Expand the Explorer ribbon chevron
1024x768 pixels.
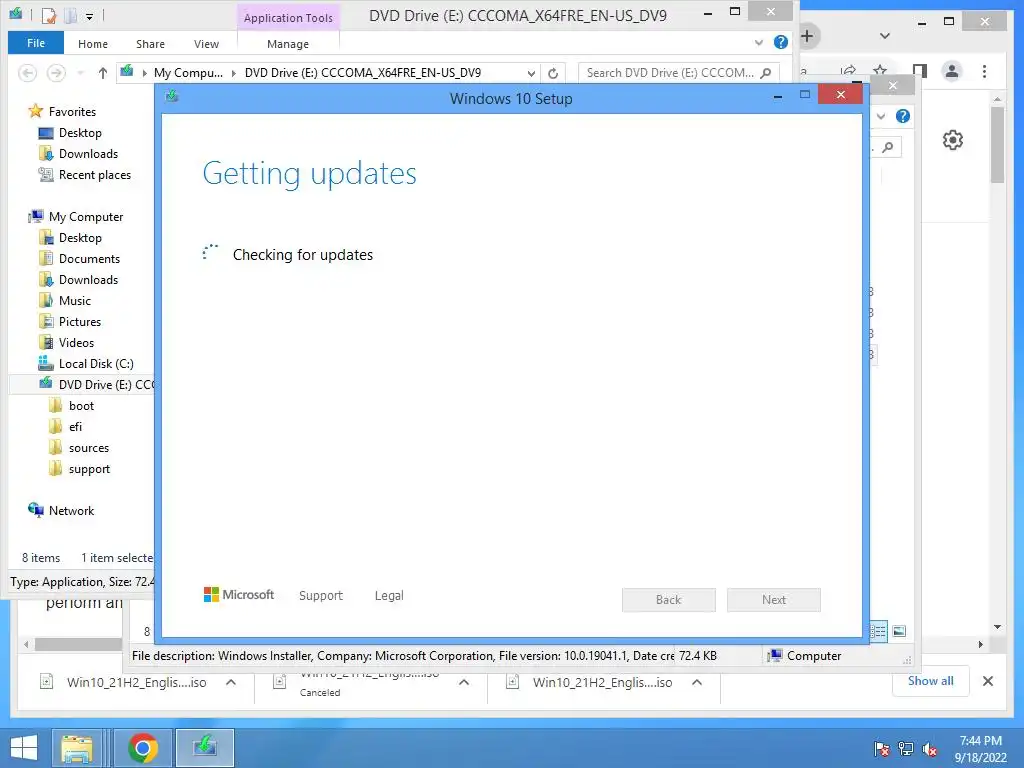point(758,42)
